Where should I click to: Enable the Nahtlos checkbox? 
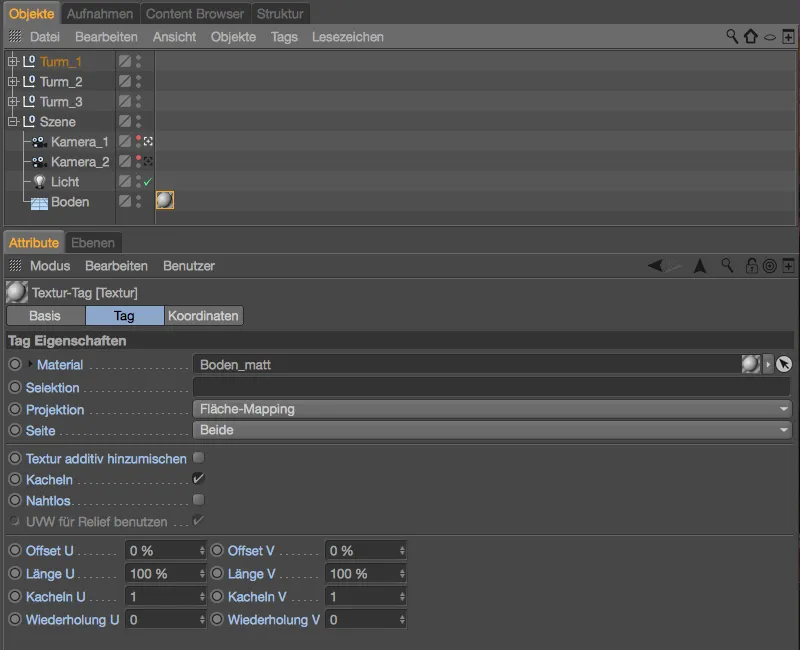click(198, 500)
